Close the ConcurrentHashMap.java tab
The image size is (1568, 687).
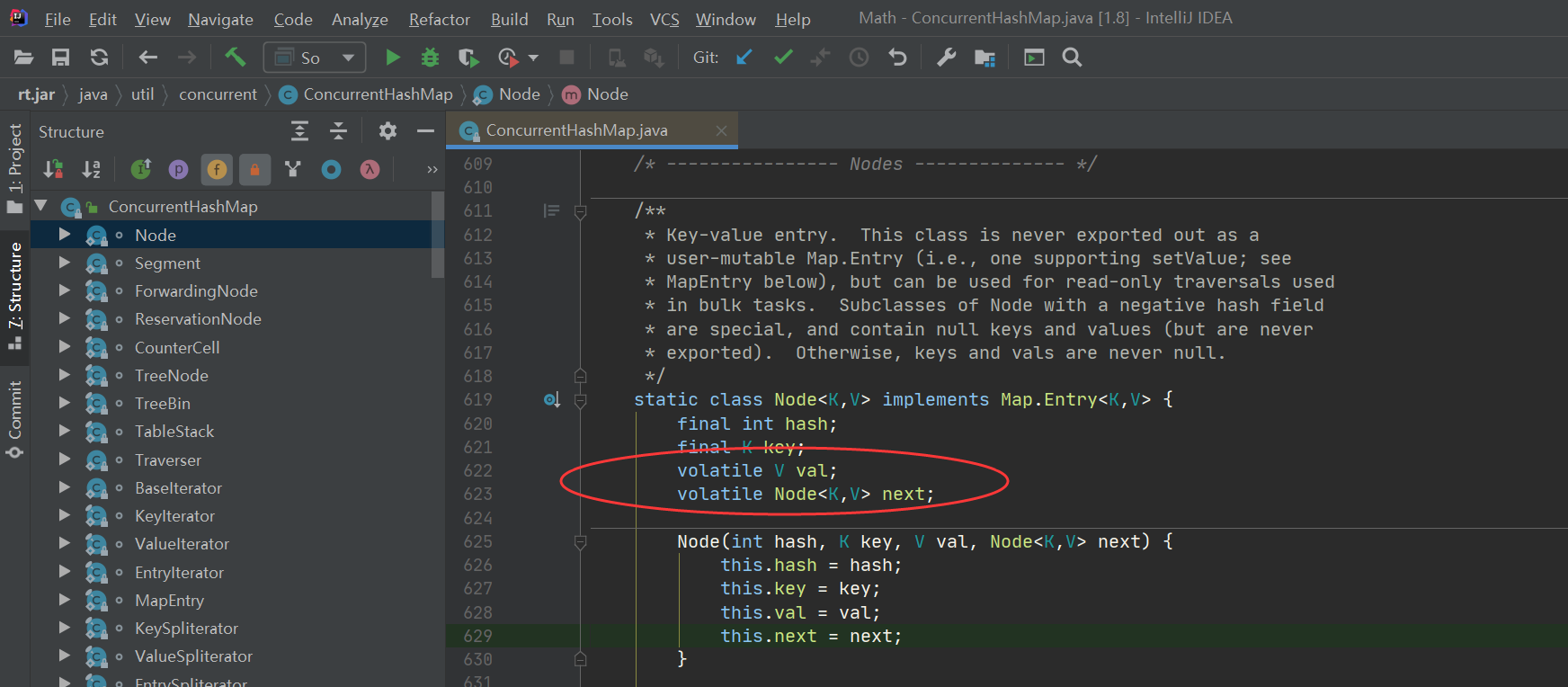click(721, 130)
